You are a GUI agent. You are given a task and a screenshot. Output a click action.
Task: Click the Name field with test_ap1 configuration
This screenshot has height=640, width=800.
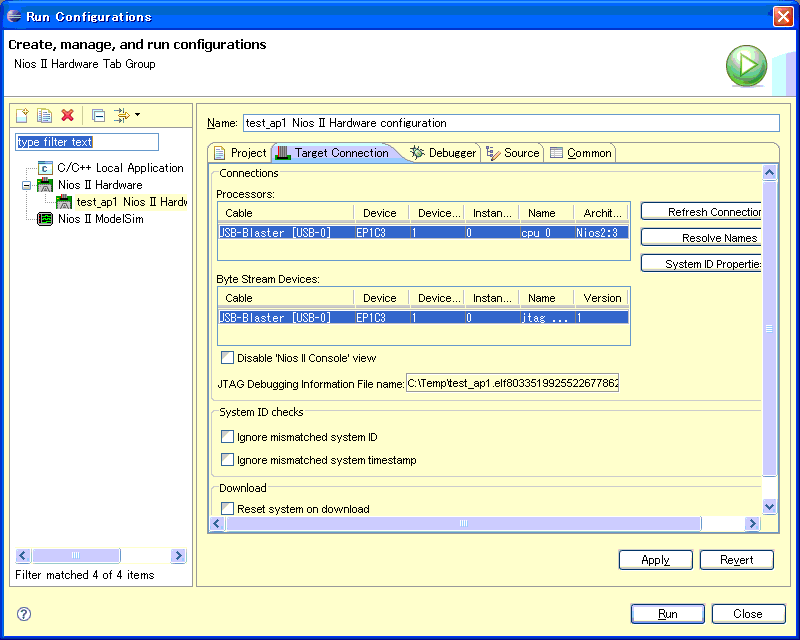[x=511, y=123]
